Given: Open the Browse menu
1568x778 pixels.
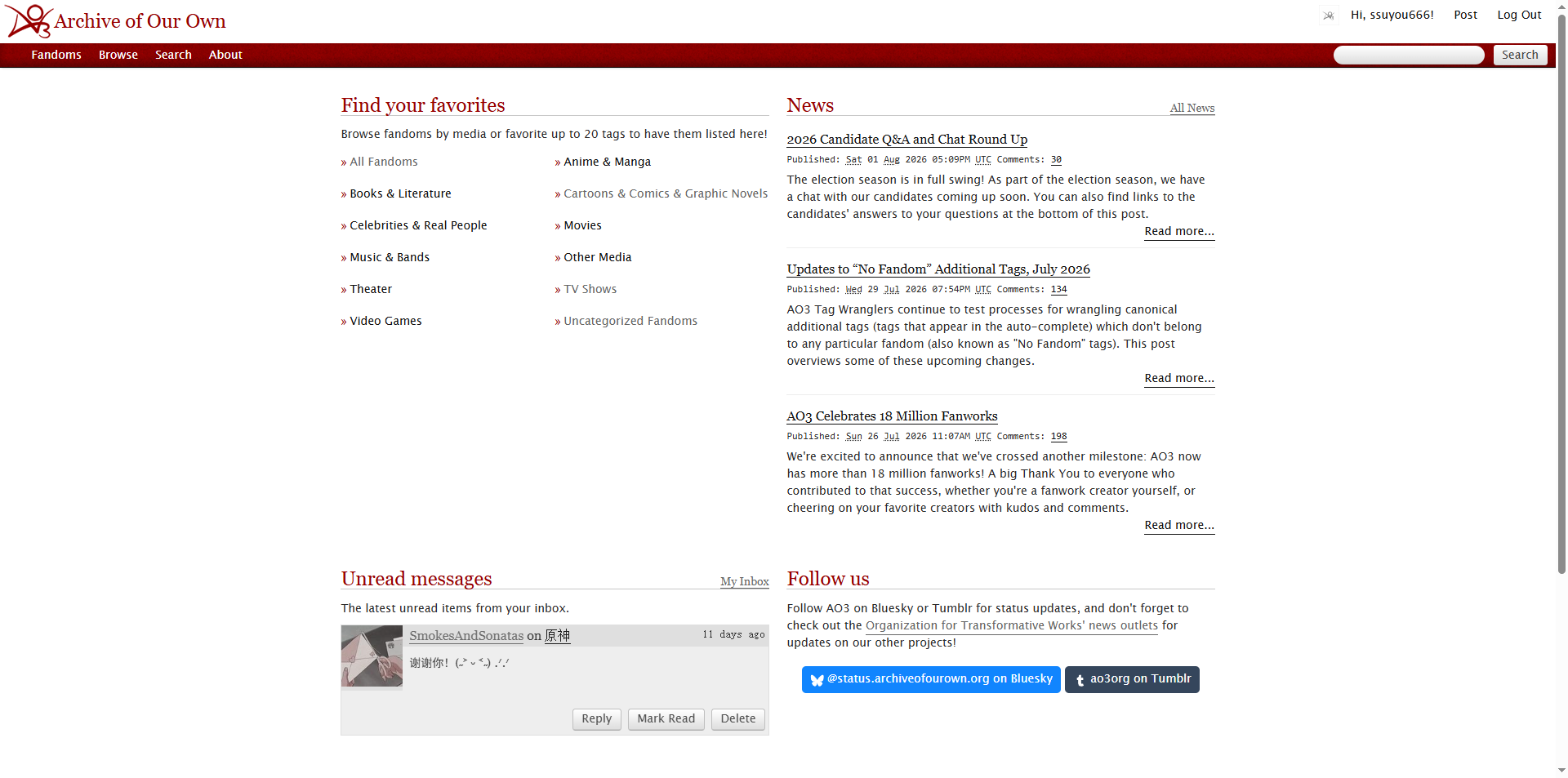Looking at the screenshot, I should tap(118, 55).
